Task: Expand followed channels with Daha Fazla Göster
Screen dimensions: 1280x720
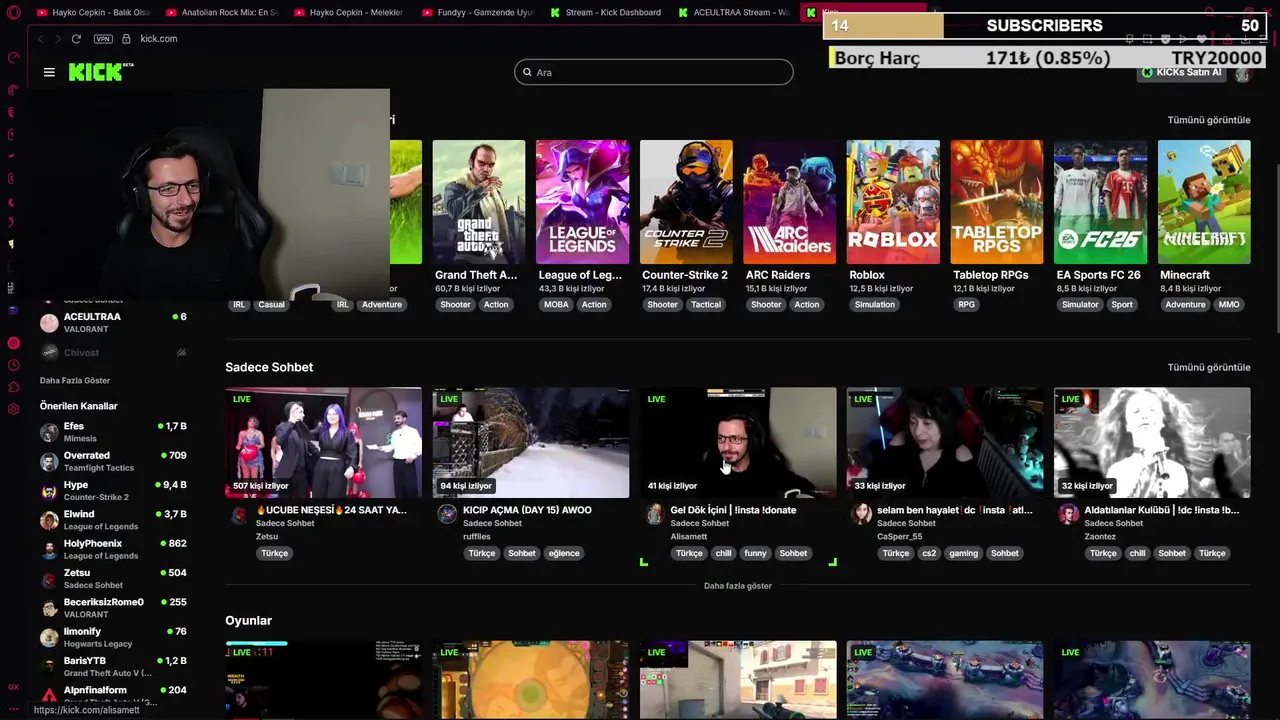Action: (75, 380)
